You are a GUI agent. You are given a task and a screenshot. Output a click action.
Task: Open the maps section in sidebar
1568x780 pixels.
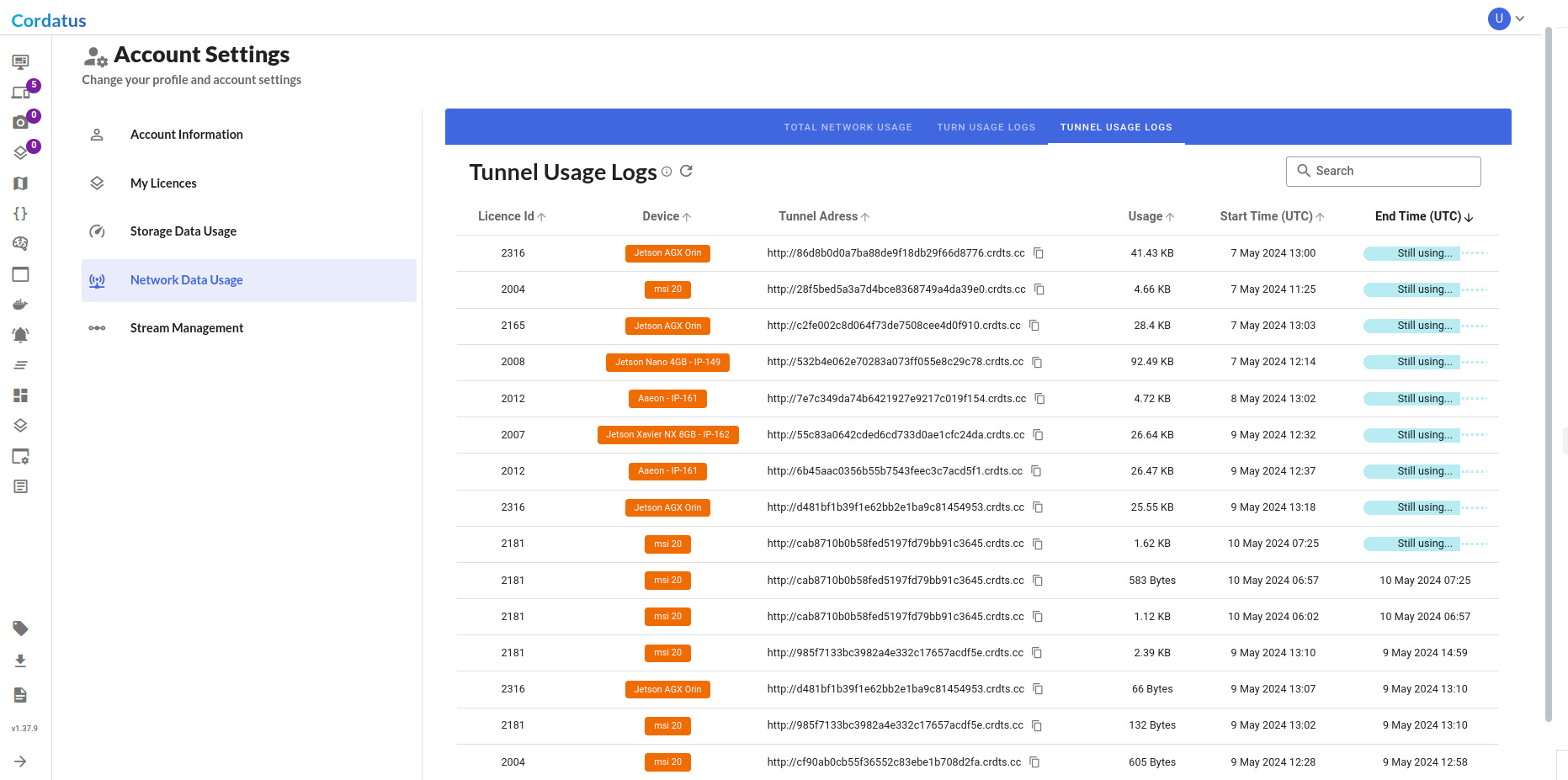coord(21,183)
